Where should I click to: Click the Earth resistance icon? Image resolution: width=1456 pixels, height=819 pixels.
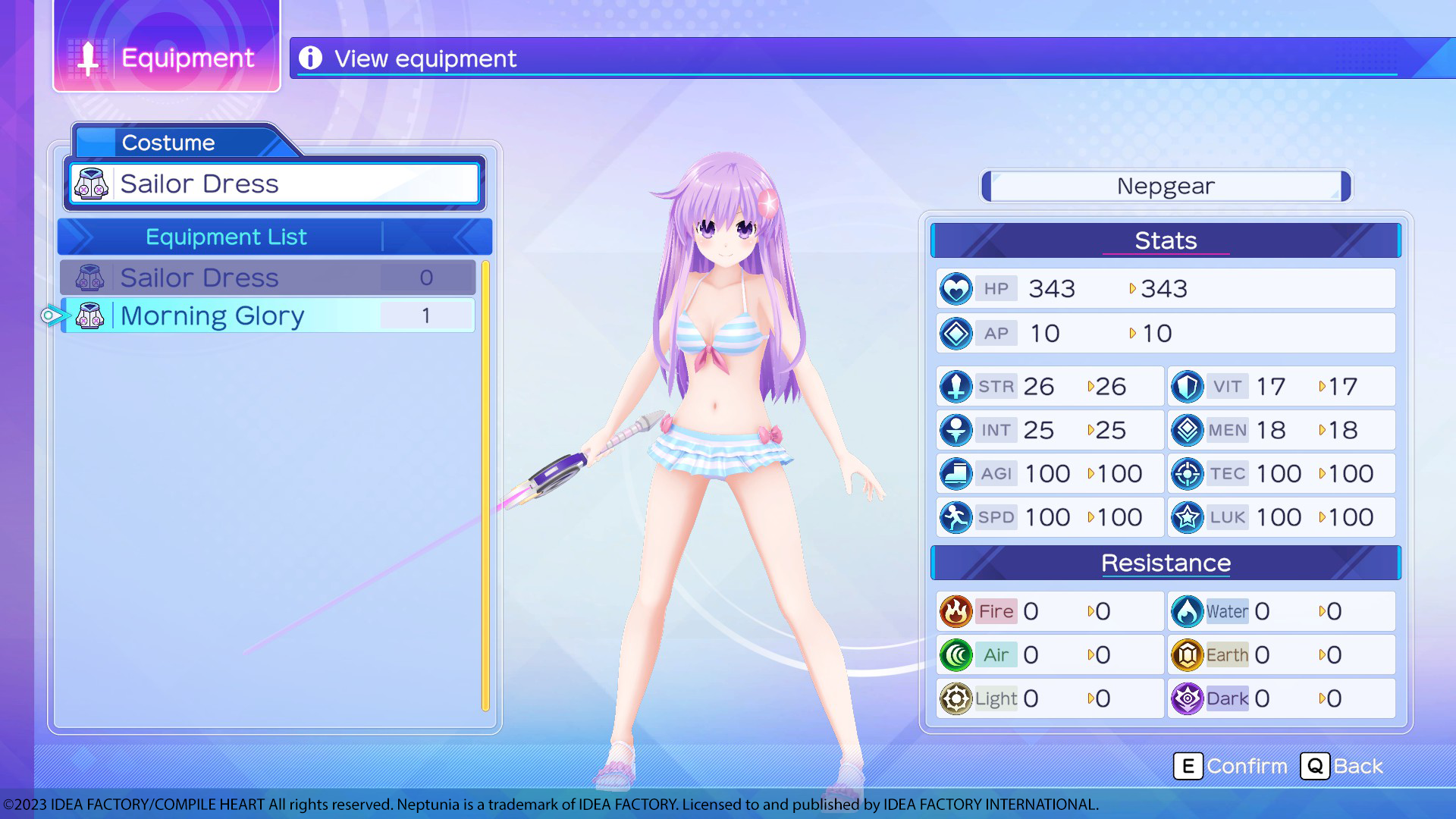[1187, 655]
